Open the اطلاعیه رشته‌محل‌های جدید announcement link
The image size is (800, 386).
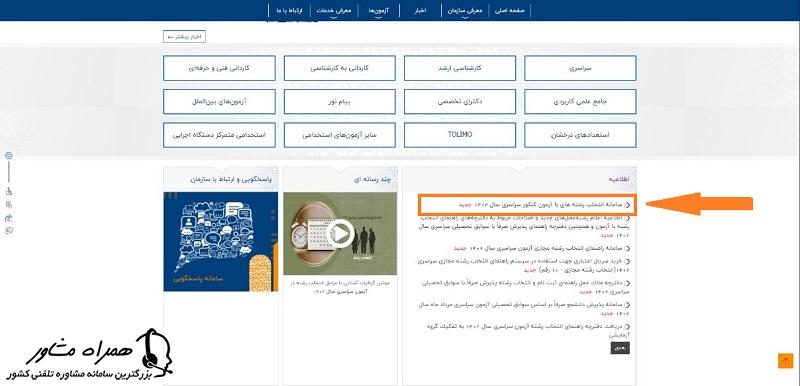524,226
